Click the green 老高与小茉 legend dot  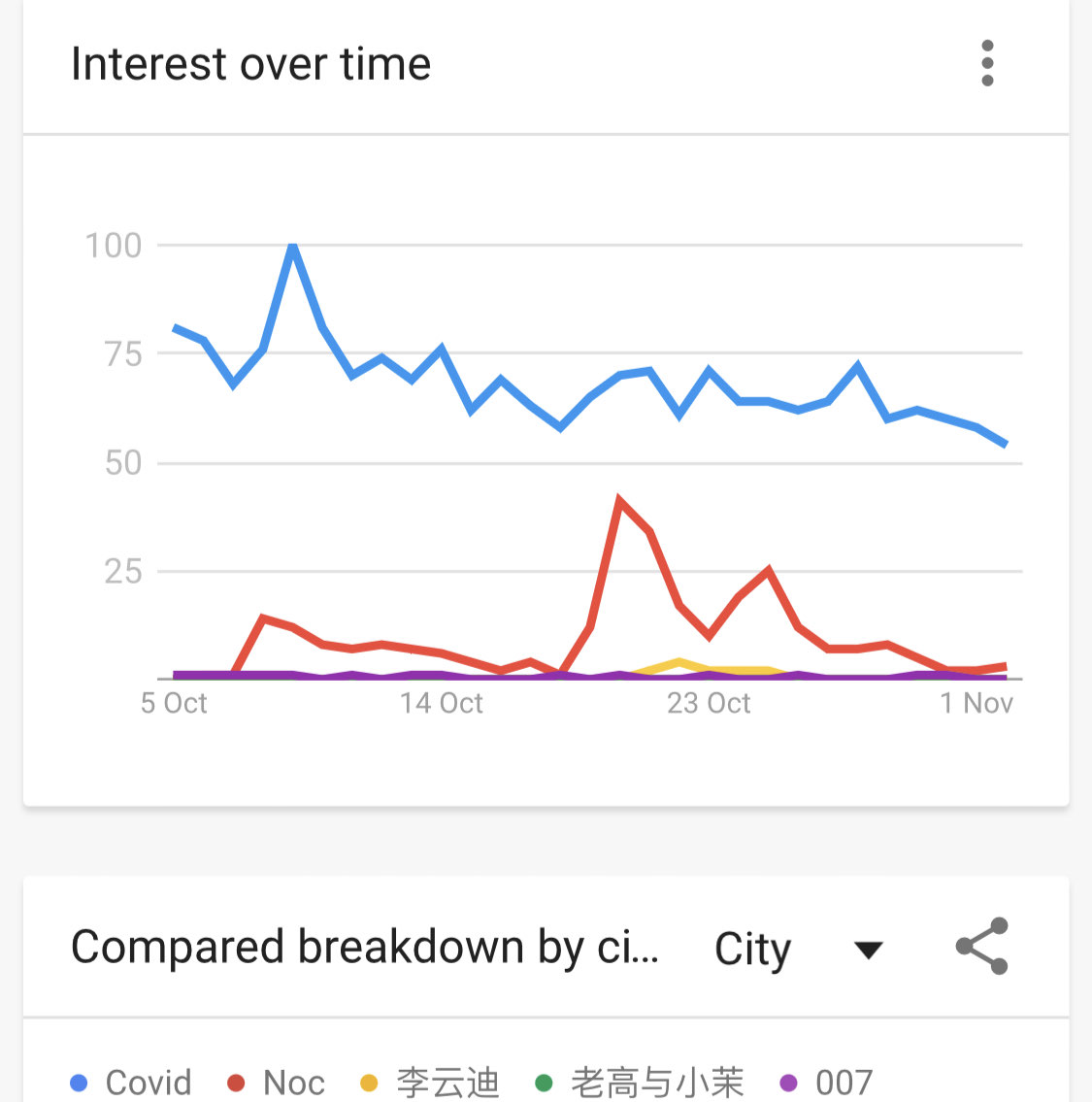pyautogui.click(x=544, y=1083)
